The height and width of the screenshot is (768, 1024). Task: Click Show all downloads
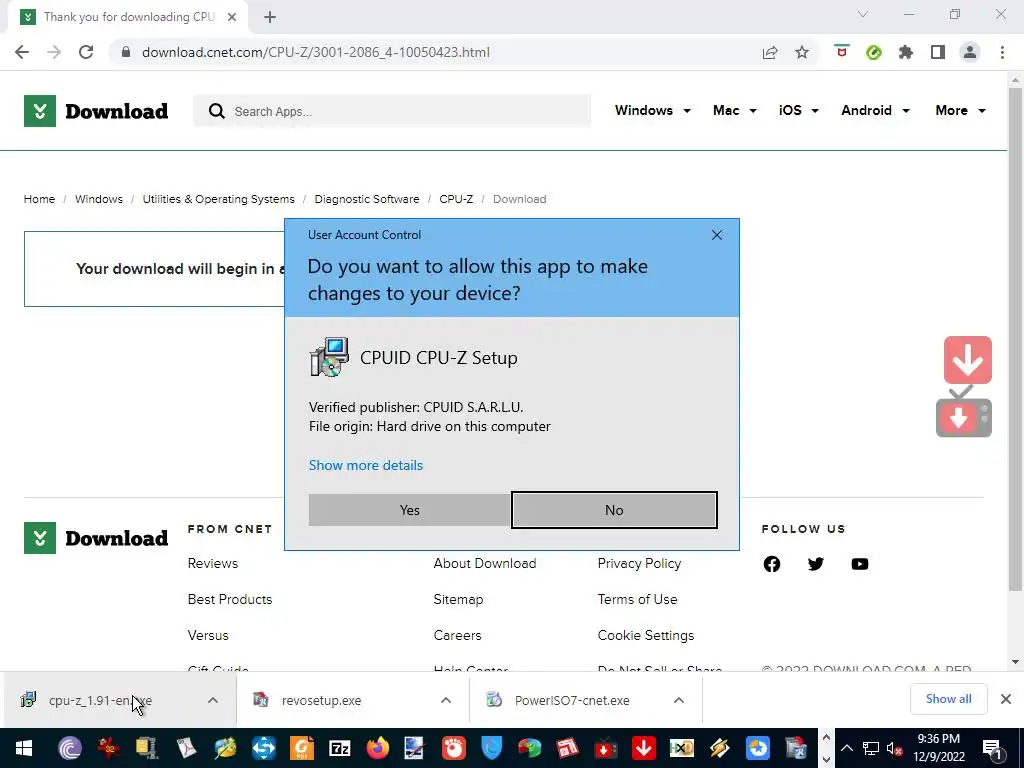[x=948, y=699]
